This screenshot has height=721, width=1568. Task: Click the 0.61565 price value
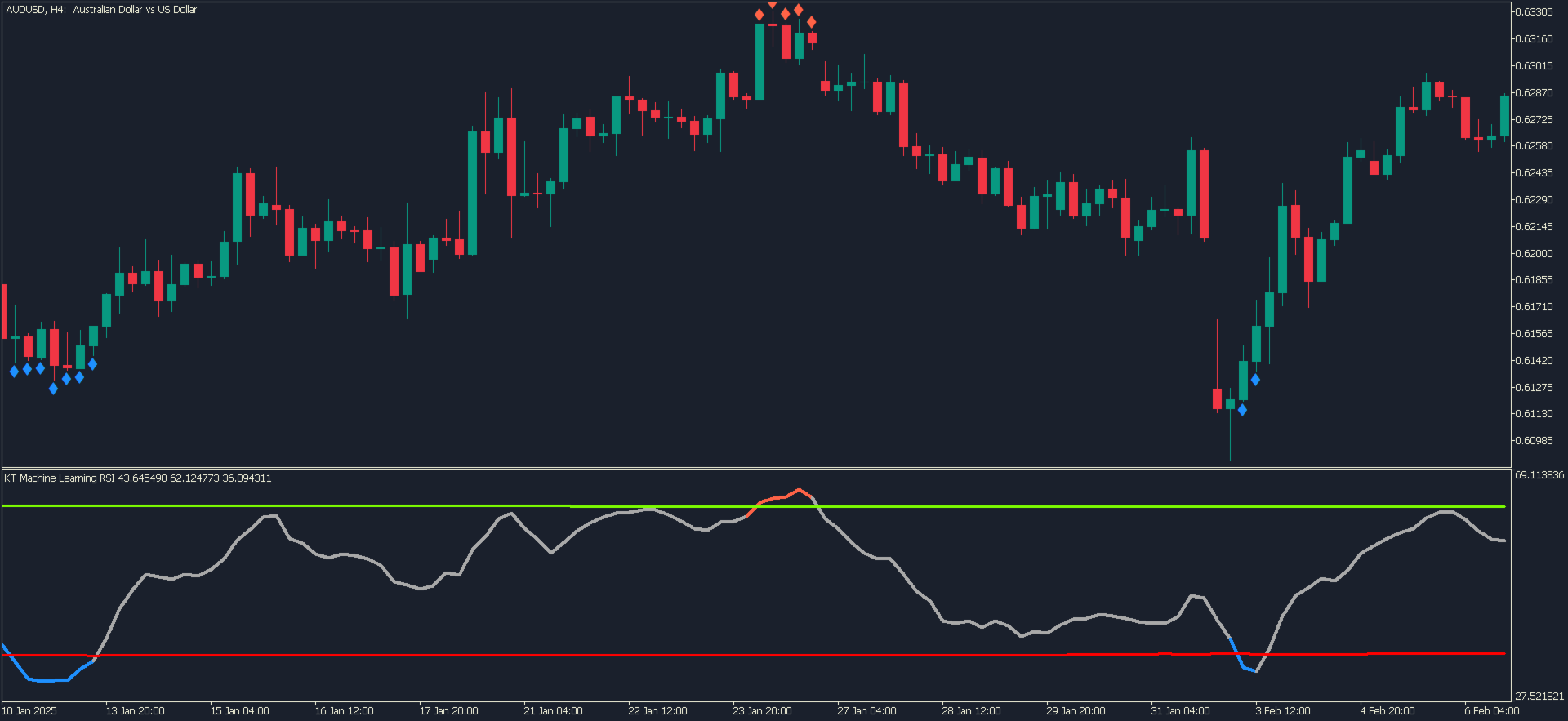pyautogui.click(x=1534, y=334)
